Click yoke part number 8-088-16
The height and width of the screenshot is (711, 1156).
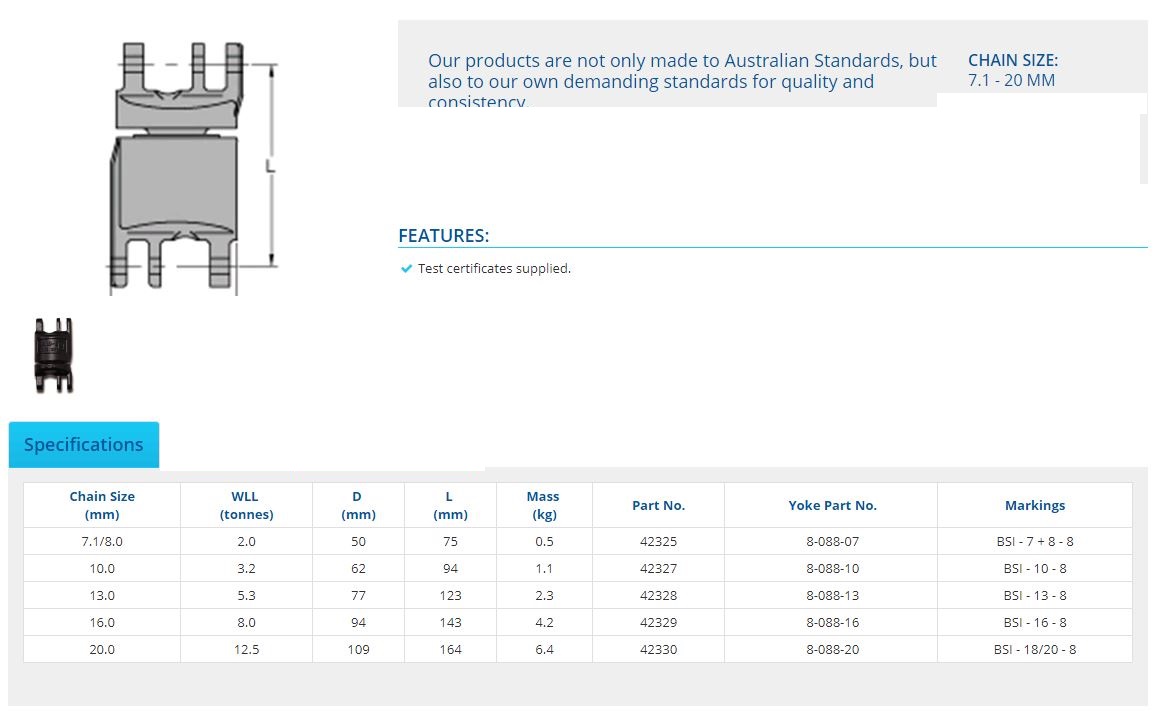point(832,622)
